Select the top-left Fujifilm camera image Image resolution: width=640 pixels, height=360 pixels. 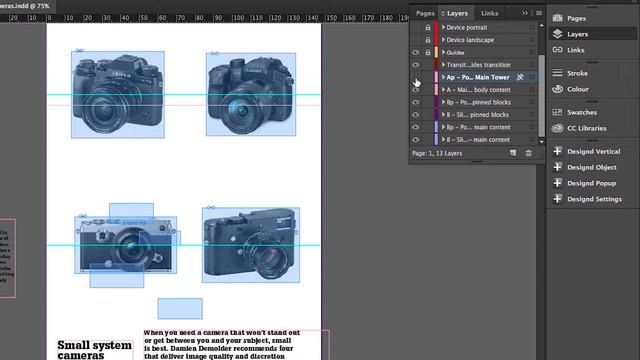tap(118, 95)
